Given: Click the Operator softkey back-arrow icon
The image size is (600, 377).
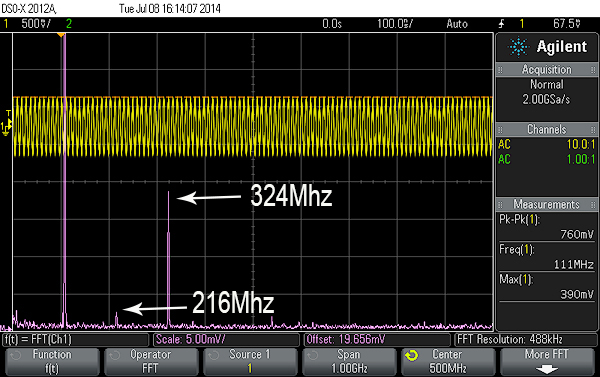Looking at the screenshot, I should pyautogui.click(x=114, y=356).
